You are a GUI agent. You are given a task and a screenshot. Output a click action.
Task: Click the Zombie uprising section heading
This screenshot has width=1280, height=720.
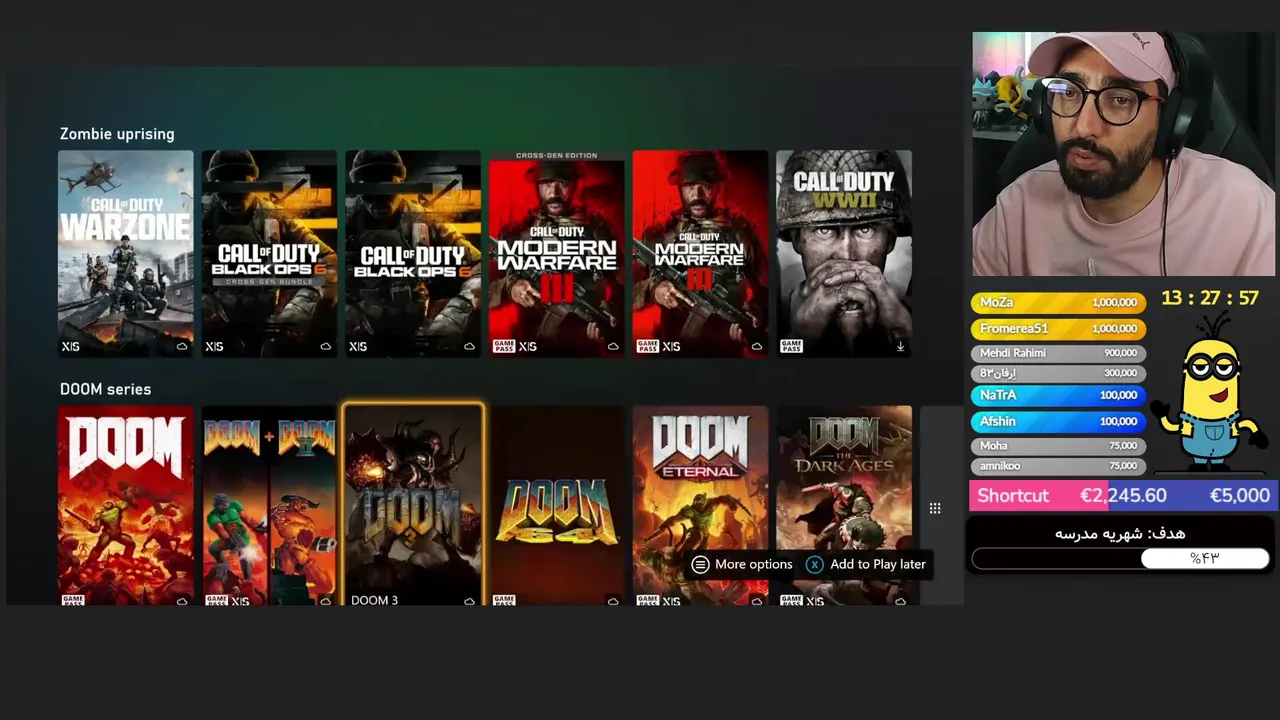(x=117, y=134)
